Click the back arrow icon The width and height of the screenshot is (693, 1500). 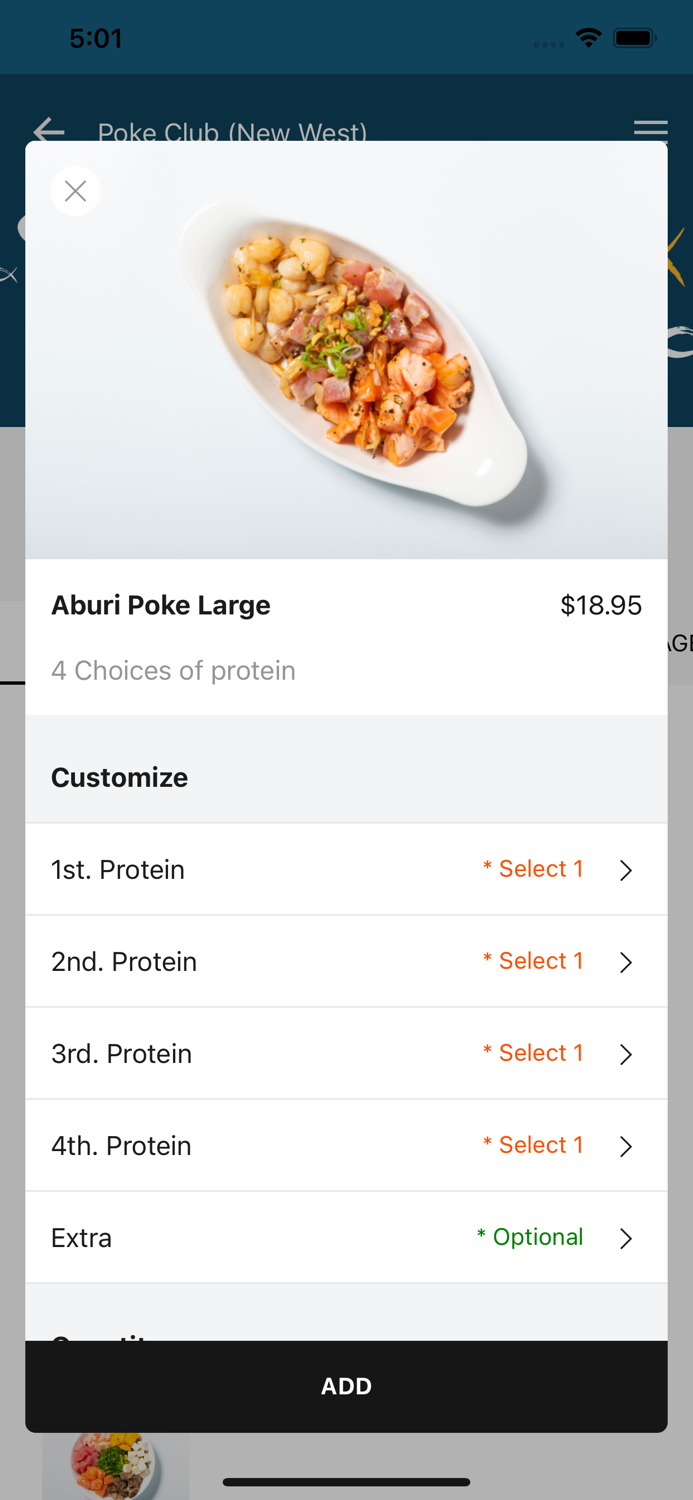[x=48, y=131]
